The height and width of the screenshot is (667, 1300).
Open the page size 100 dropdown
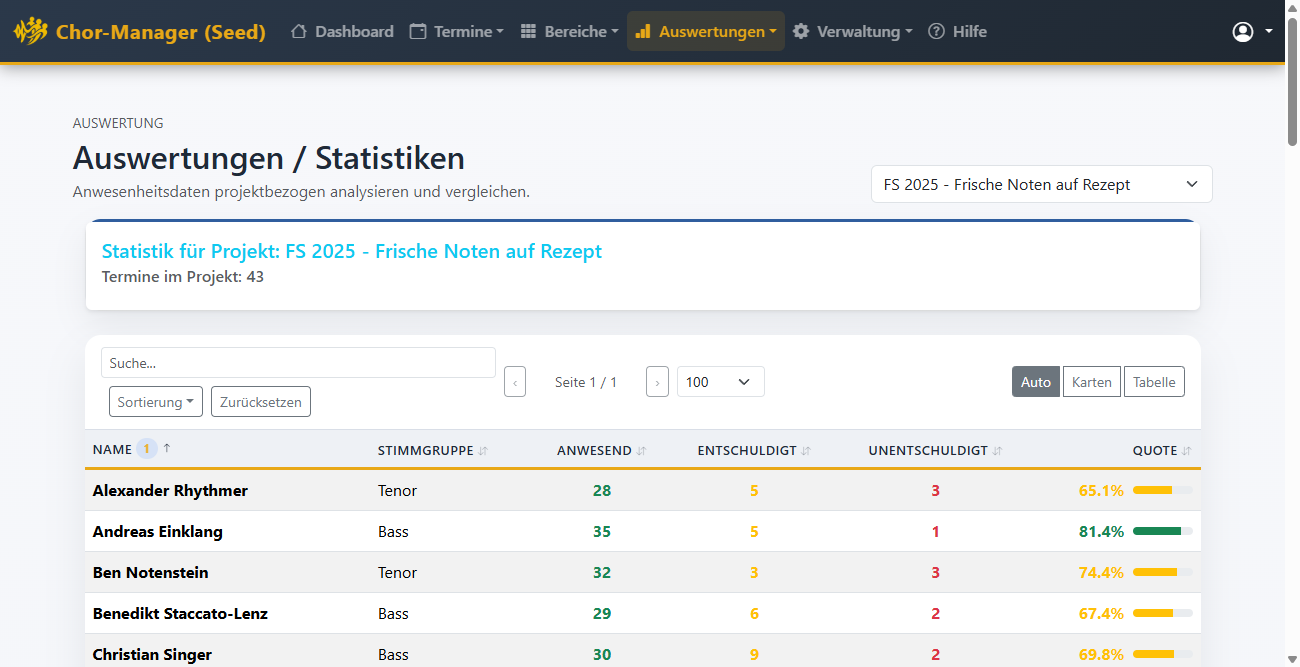click(x=721, y=382)
